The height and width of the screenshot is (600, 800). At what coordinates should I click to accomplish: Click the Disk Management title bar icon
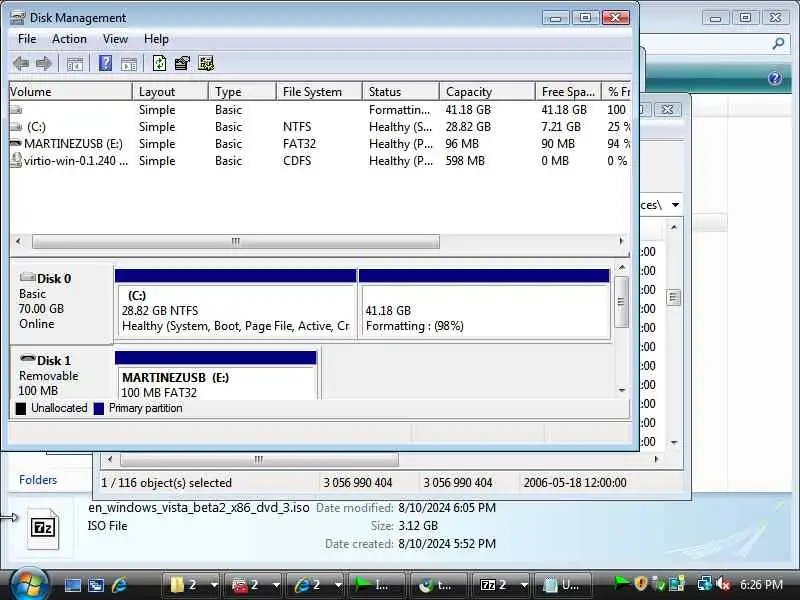(x=17, y=17)
